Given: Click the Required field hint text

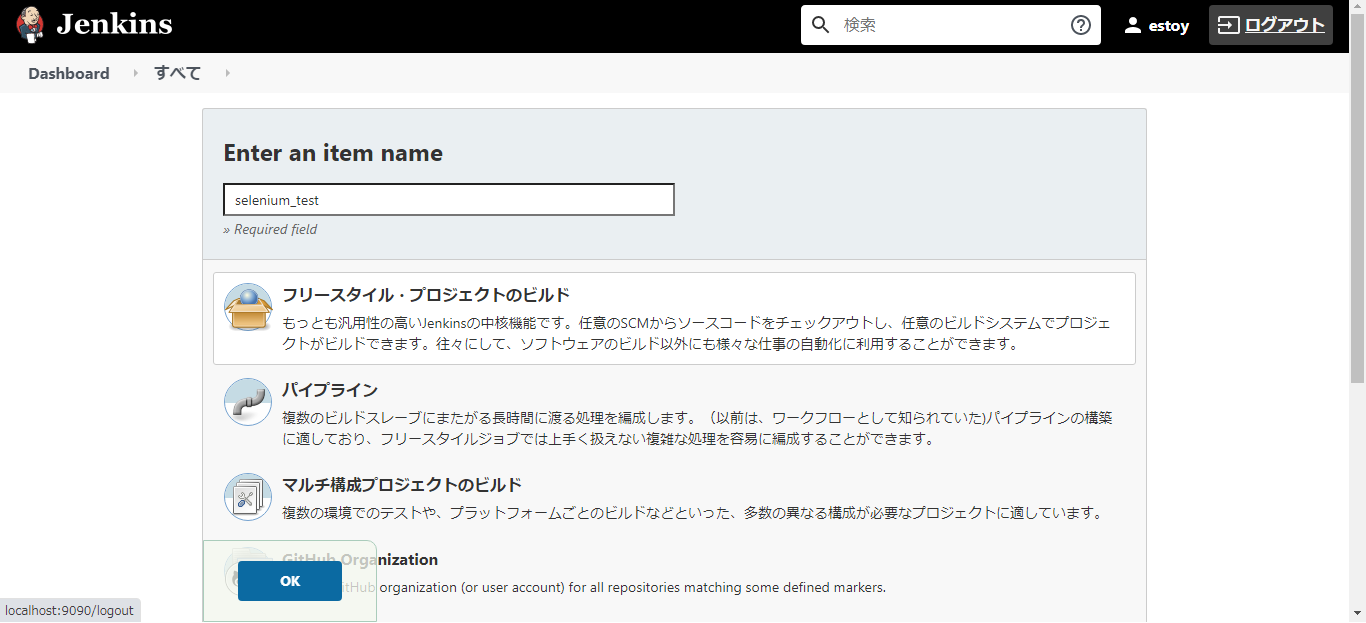Looking at the screenshot, I should click(x=270, y=229).
